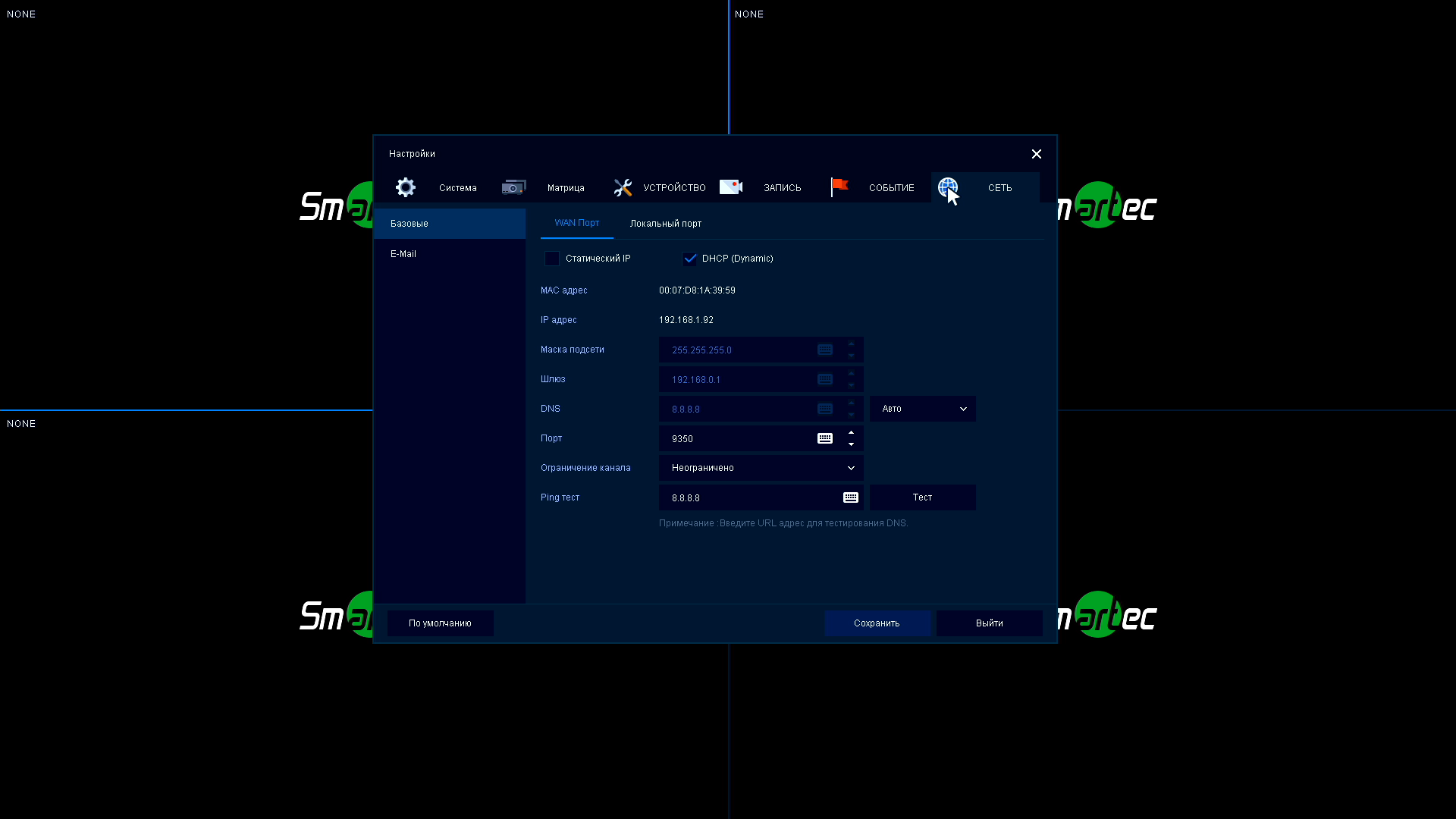The width and height of the screenshot is (1456, 819).
Task: Enable the Статический IP checkbox
Action: (x=552, y=259)
